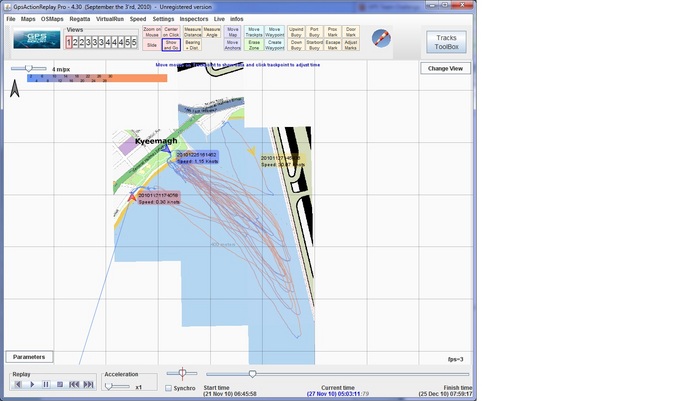Select the red boat track marker
This screenshot has height=401, width=700.
pyautogui.click(x=132, y=196)
